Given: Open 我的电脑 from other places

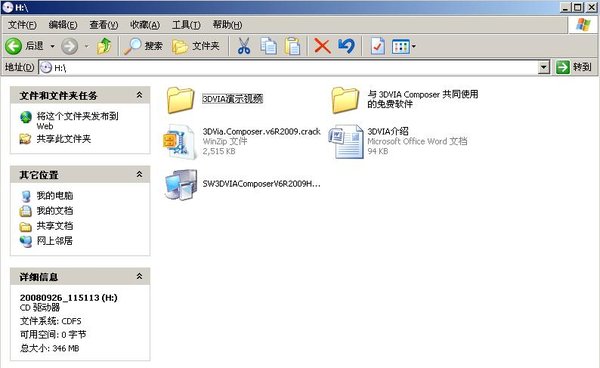Looking at the screenshot, I should tap(55, 195).
